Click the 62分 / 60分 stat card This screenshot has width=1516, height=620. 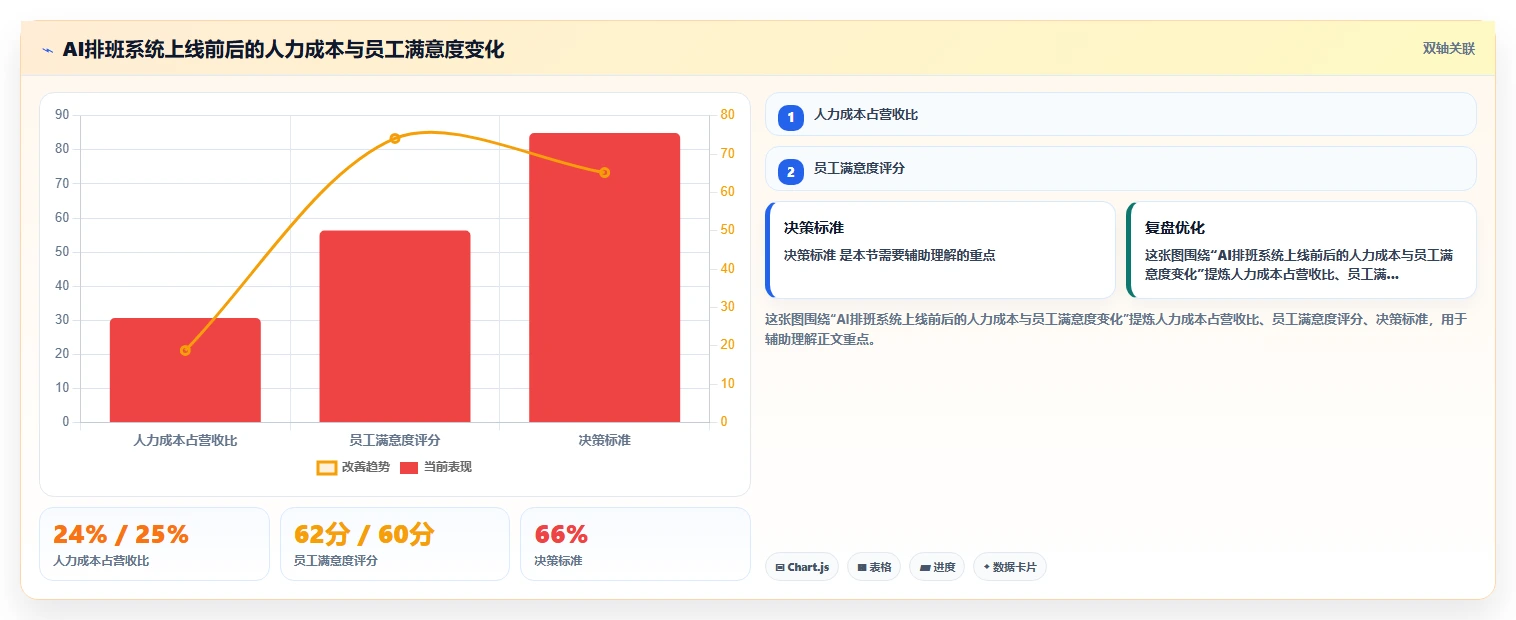coord(395,544)
